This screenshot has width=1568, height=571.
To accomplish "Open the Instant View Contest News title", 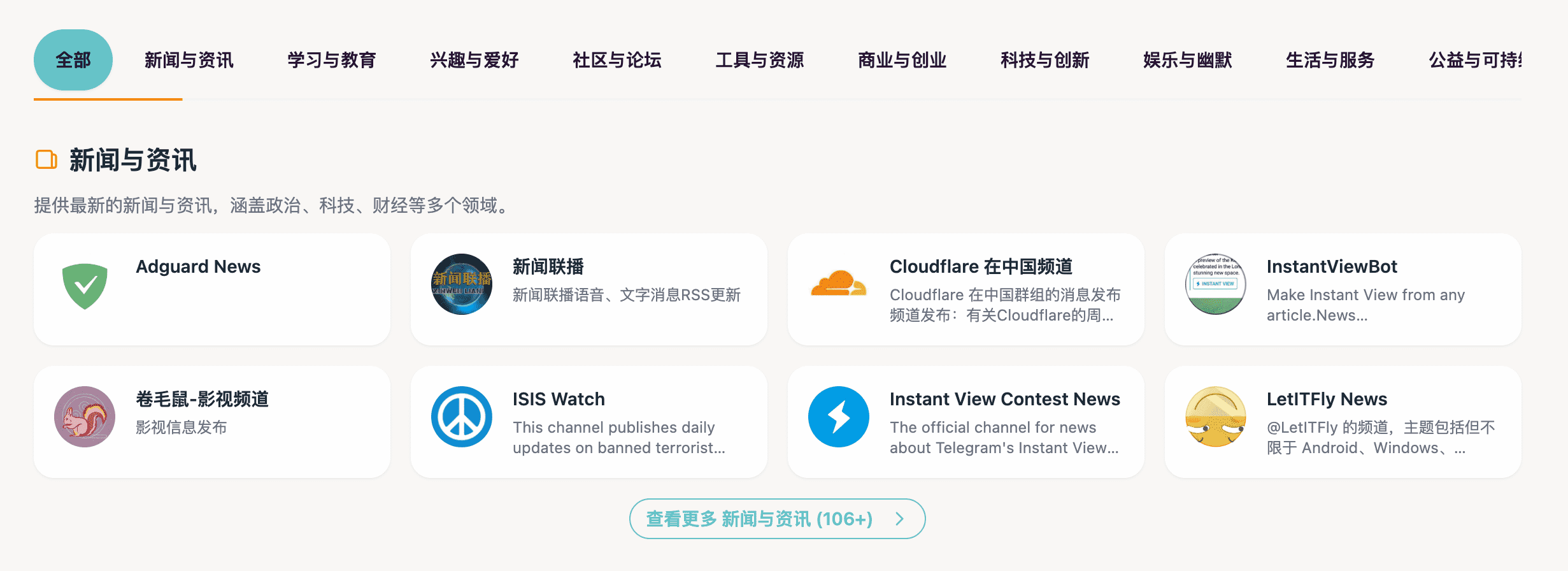I will click(1005, 399).
